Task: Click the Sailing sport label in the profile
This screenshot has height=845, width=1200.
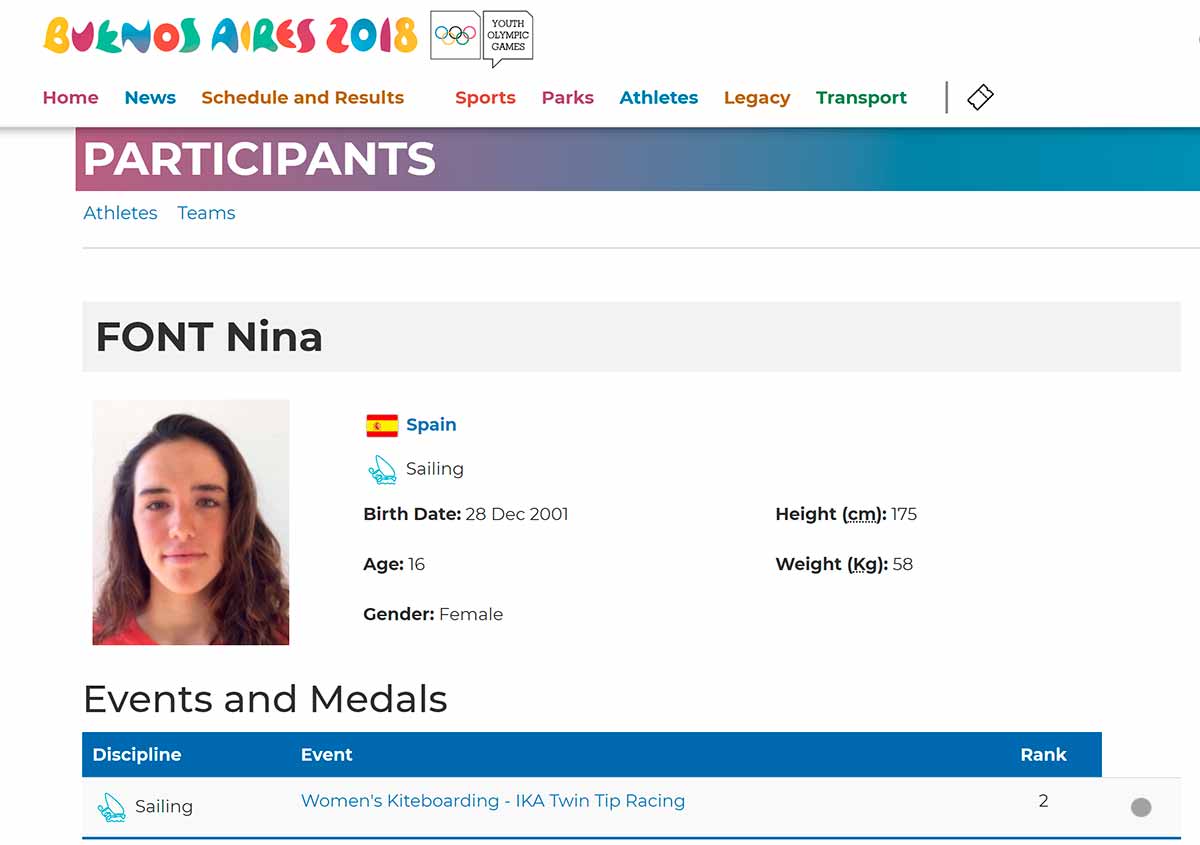Action: click(x=435, y=469)
